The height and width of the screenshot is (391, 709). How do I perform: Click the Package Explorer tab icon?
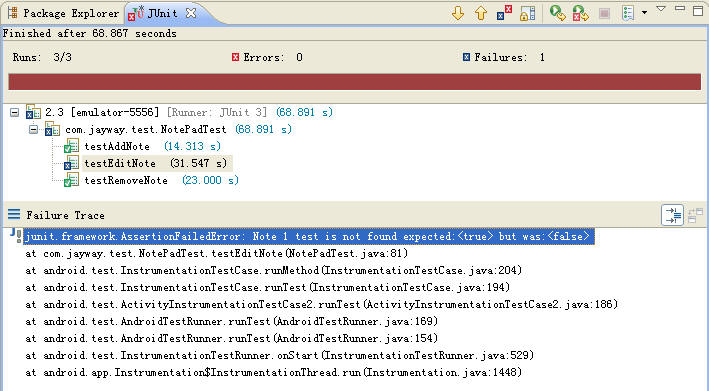[x=13, y=13]
